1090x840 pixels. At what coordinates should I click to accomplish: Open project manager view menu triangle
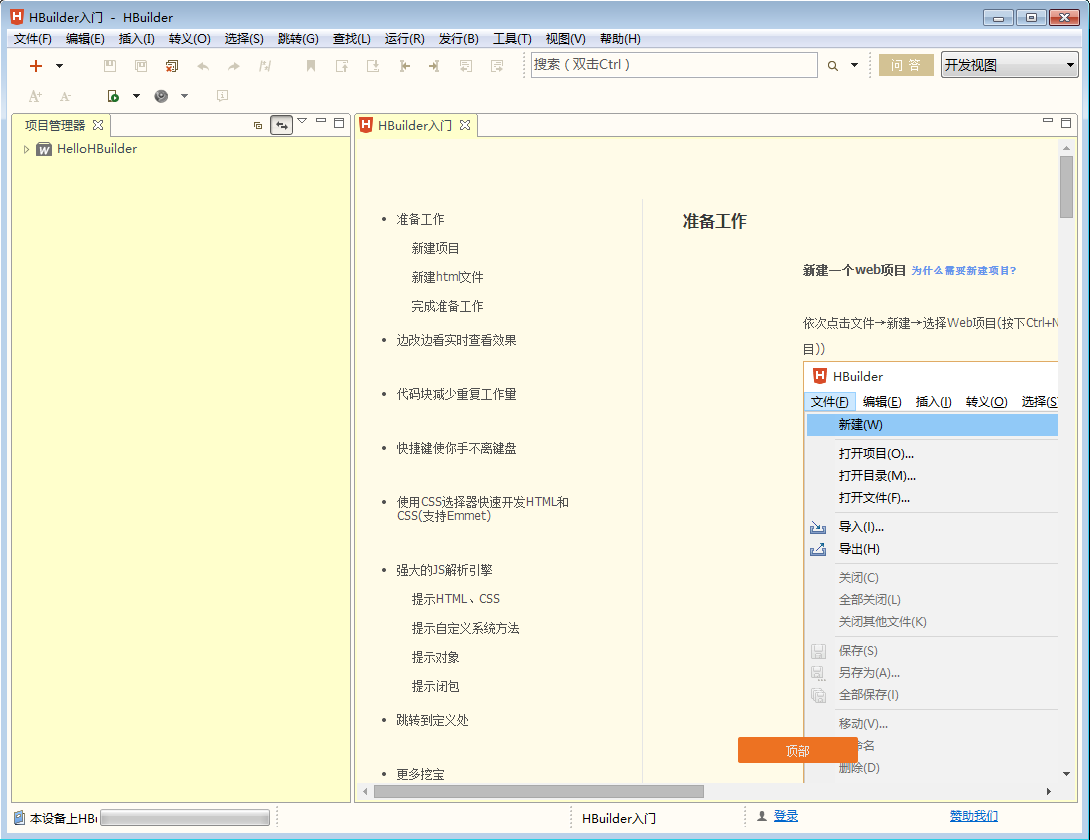click(302, 122)
